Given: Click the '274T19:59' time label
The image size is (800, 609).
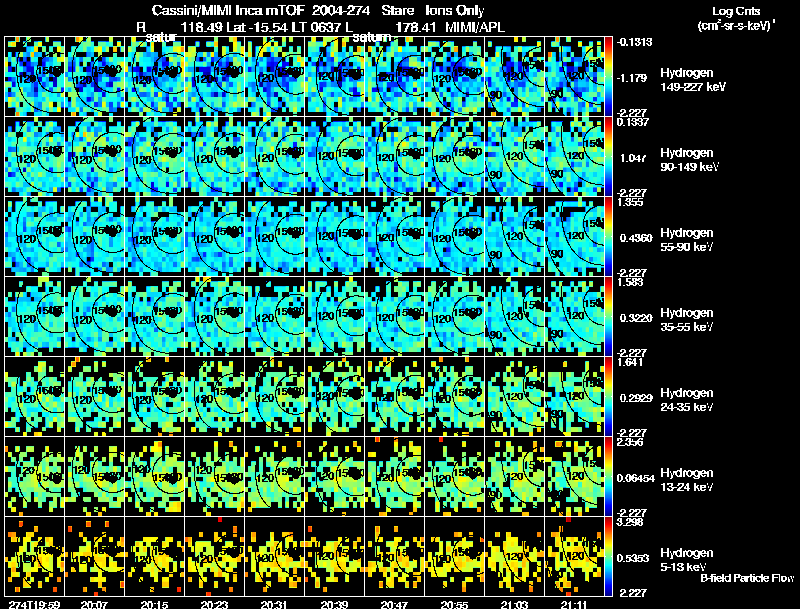Looking at the screenshot, I should click(x=34, y=604).
